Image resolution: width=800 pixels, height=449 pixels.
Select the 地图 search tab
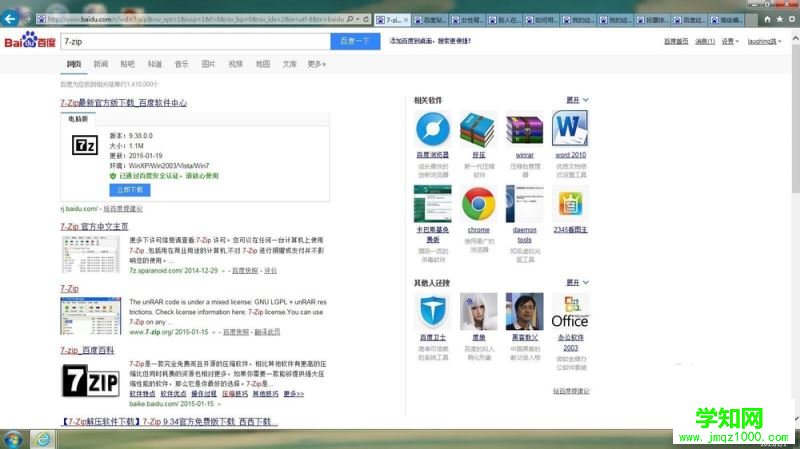pos(262,64)
